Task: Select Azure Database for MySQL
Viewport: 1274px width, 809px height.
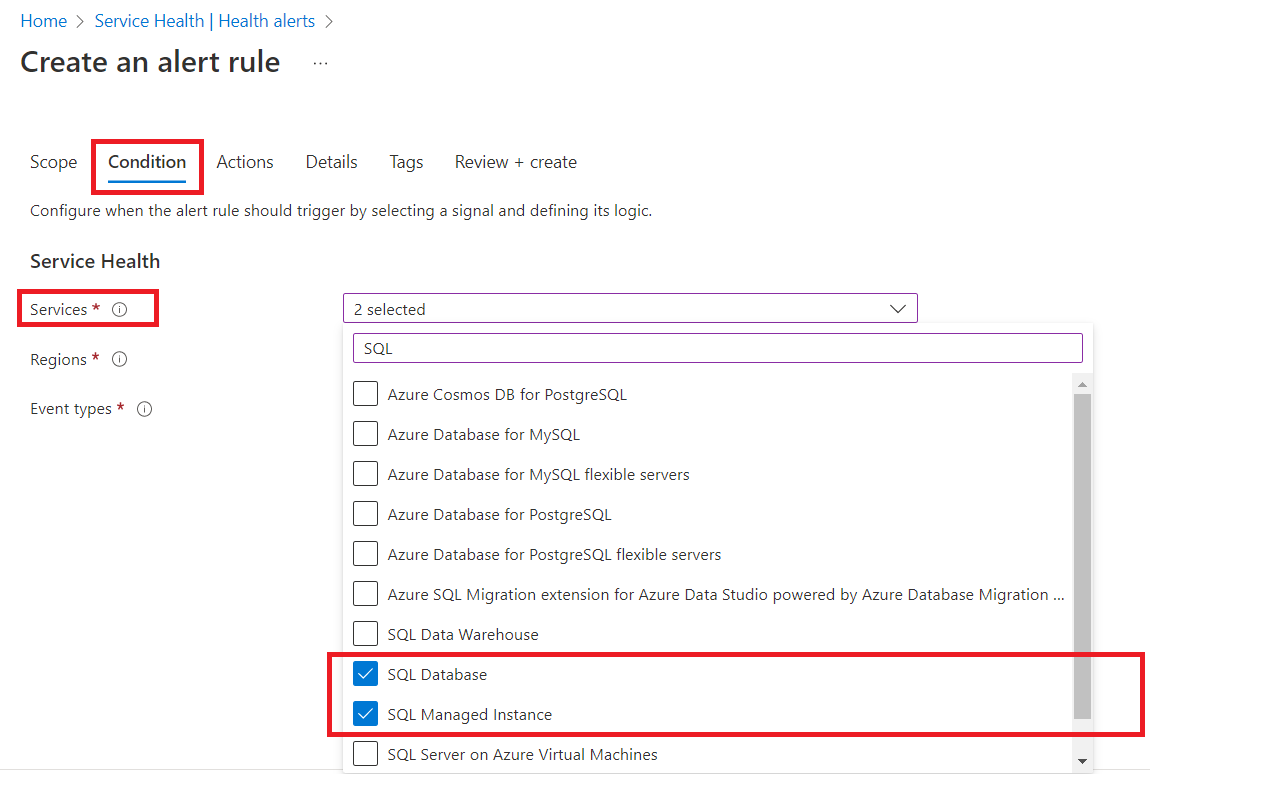Action: [365, 433]
